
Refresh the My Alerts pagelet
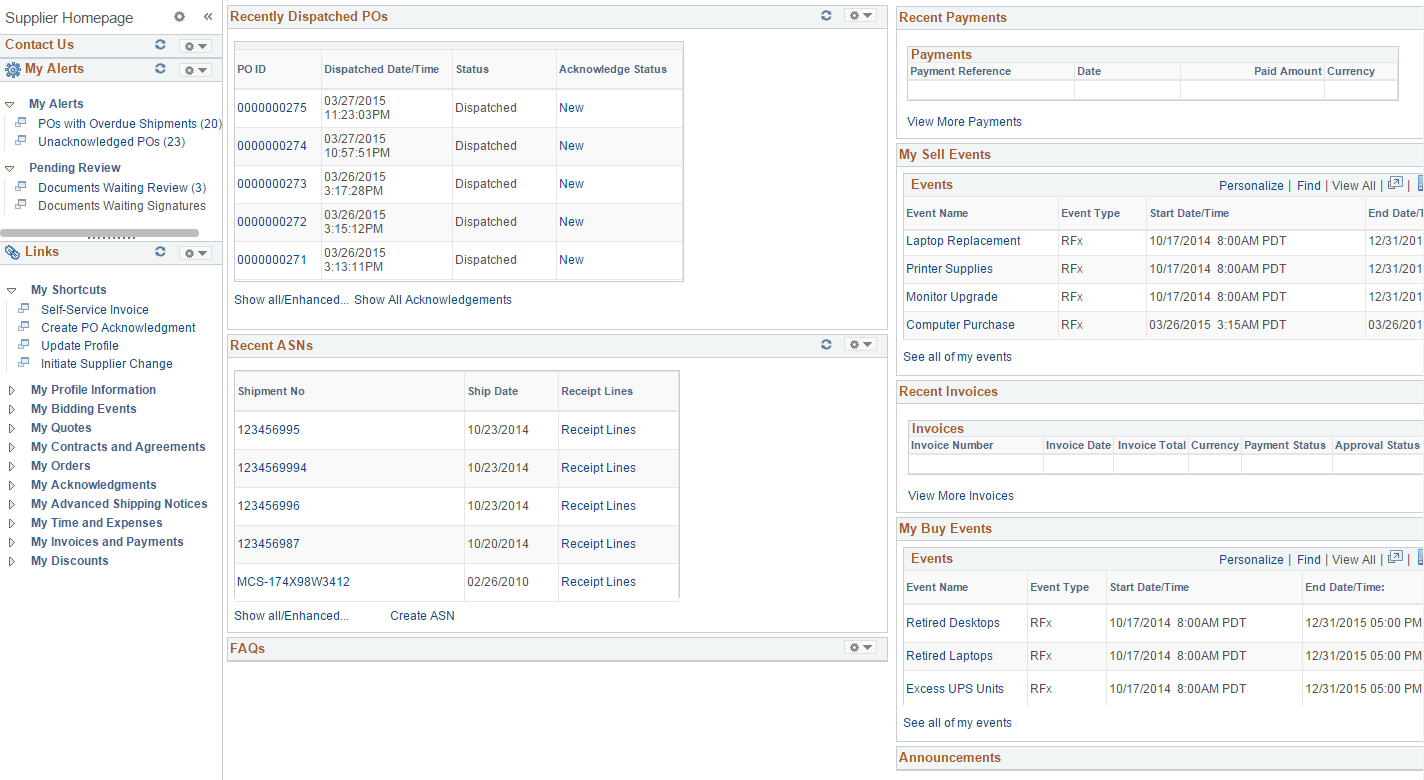pyautogui.click(x=160, y=69)
